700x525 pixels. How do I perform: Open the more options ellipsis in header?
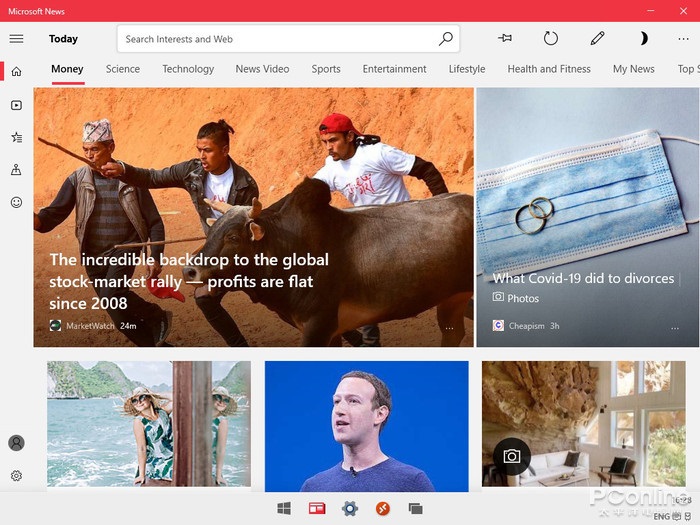[x=683, y=39]
